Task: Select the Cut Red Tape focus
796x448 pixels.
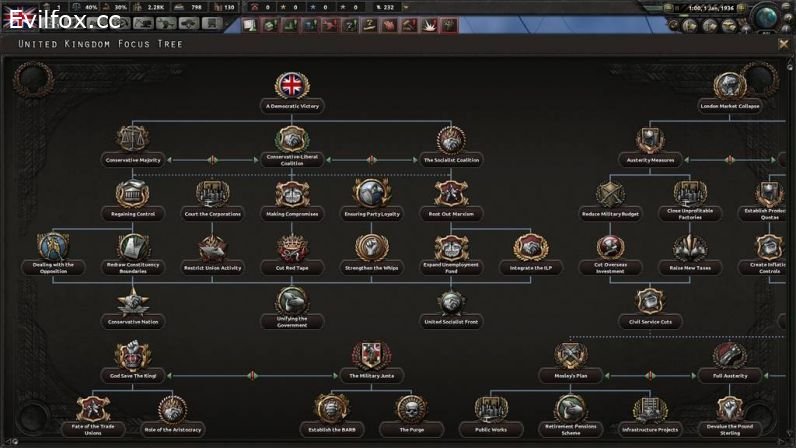Action: (292, 248)
